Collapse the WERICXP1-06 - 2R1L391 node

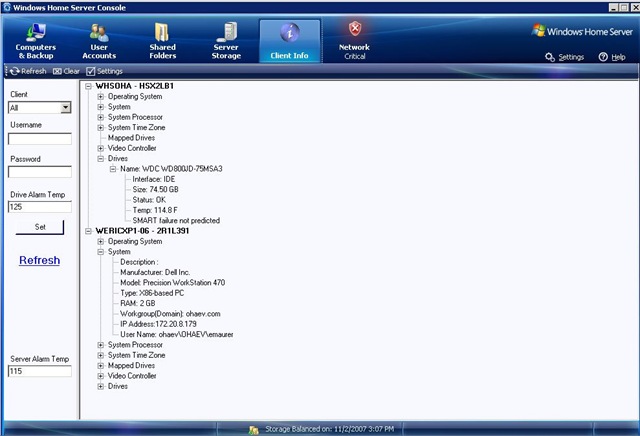(88, 231)
